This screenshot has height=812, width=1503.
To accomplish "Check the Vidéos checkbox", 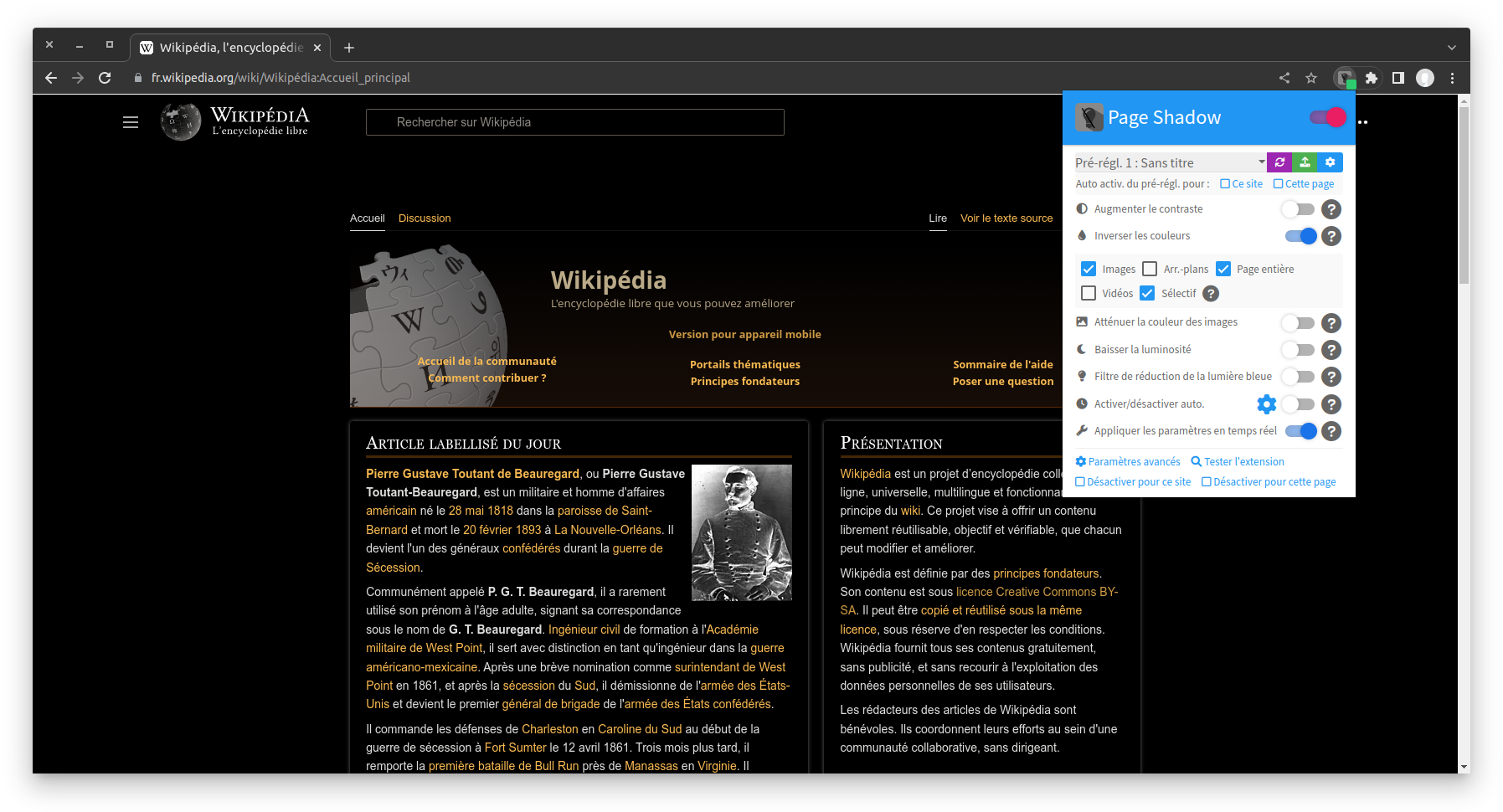I will (x=1089, y=293).
